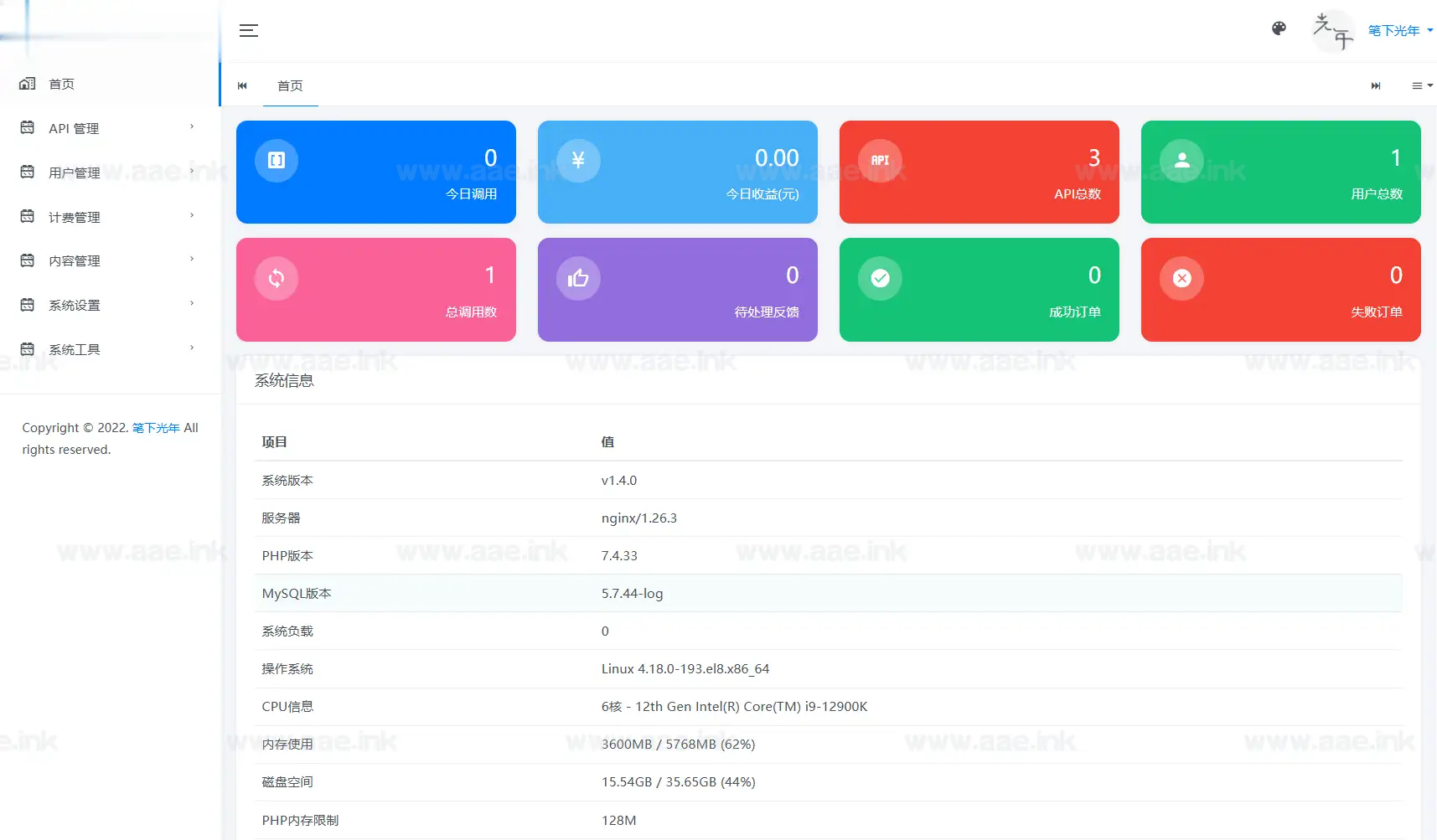Click the thumbs-up icon on 待处理反馈 card
The width and height of the screenshot is (1437, 840).
point(578,278)
